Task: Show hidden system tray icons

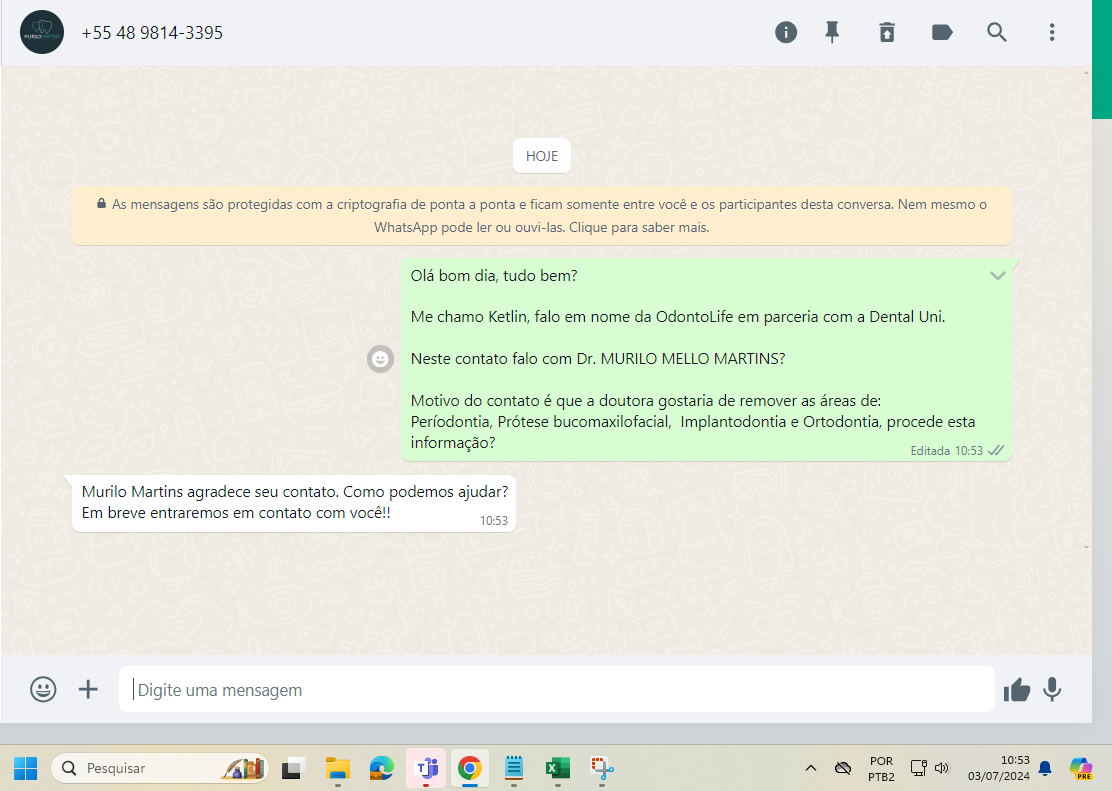Action: pos(811,768)
